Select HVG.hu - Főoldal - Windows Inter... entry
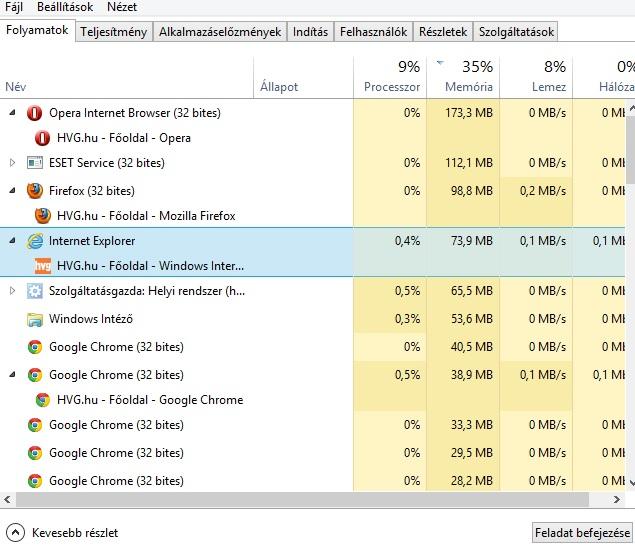The width and height of the screenshot is (635, 556). point(150,266)
